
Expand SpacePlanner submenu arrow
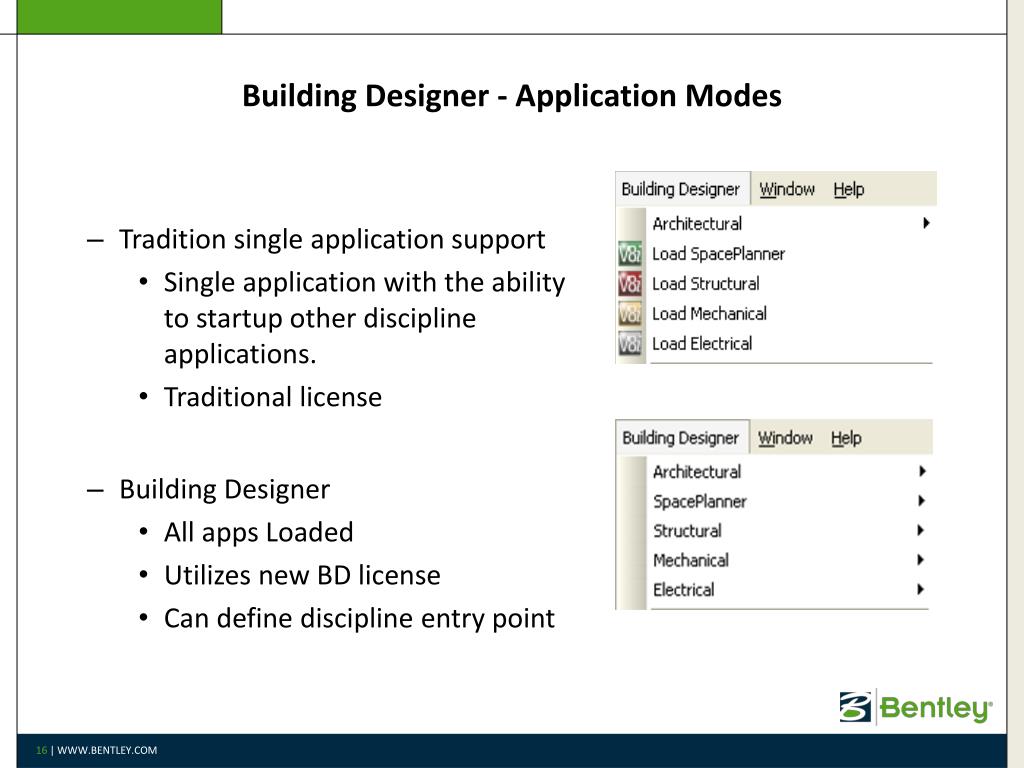click(x=921, y=501)
